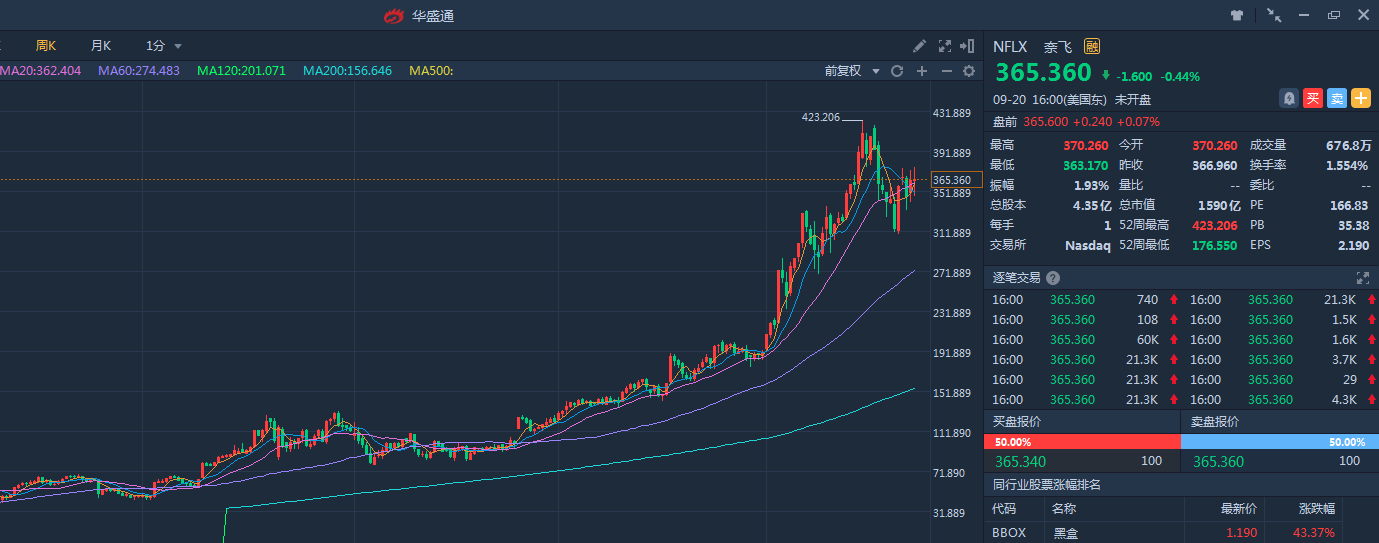Switch to 月K monthly chart
Image resolution: width=1379 pixels, height=543 pixels.
(x=101, y=46)
